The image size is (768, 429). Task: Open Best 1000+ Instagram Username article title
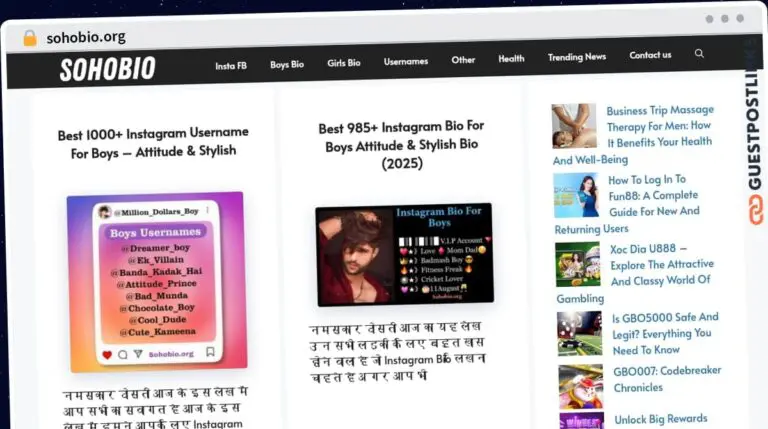click(x=153, y=142)
